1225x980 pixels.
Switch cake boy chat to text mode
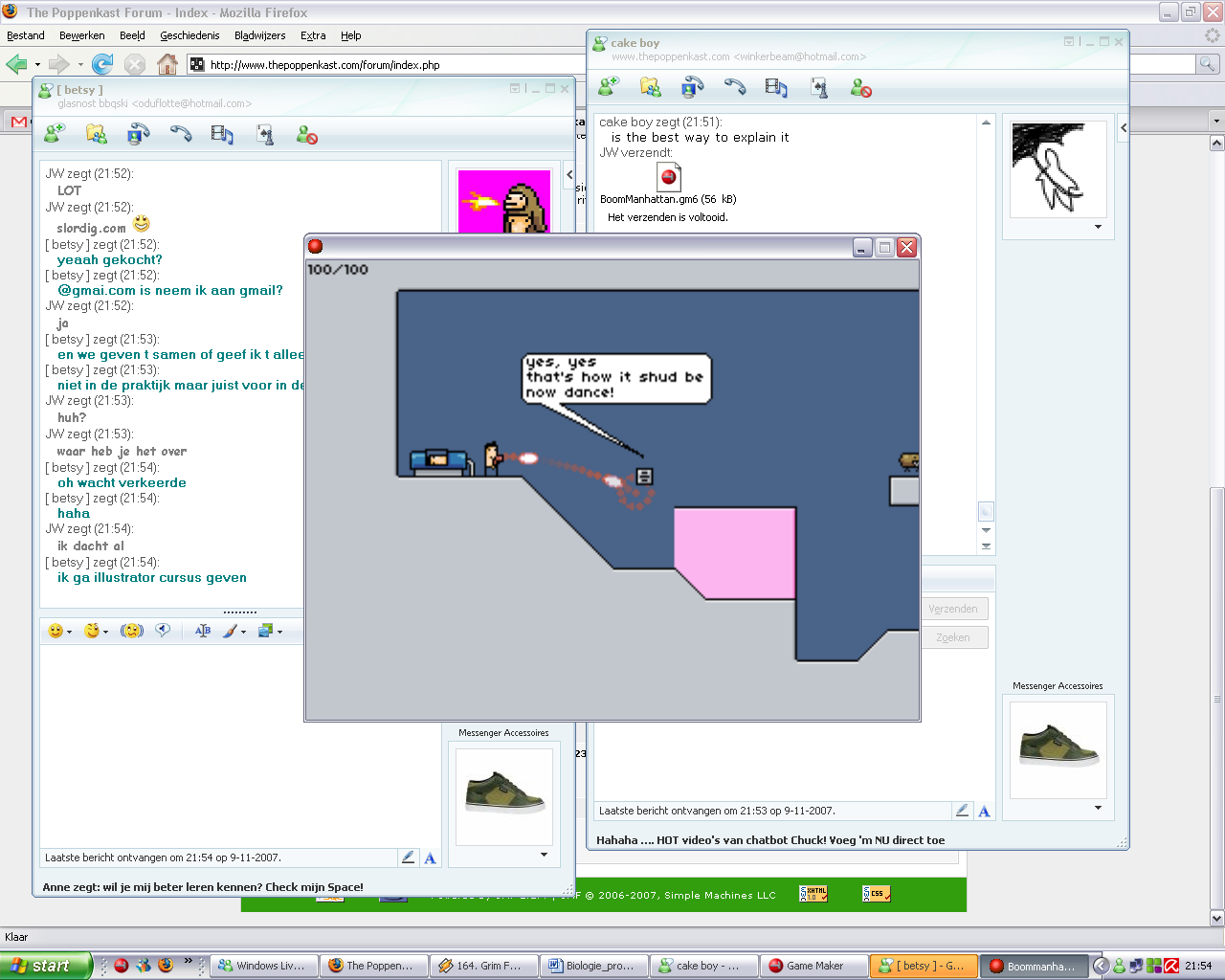click(984, 811)
